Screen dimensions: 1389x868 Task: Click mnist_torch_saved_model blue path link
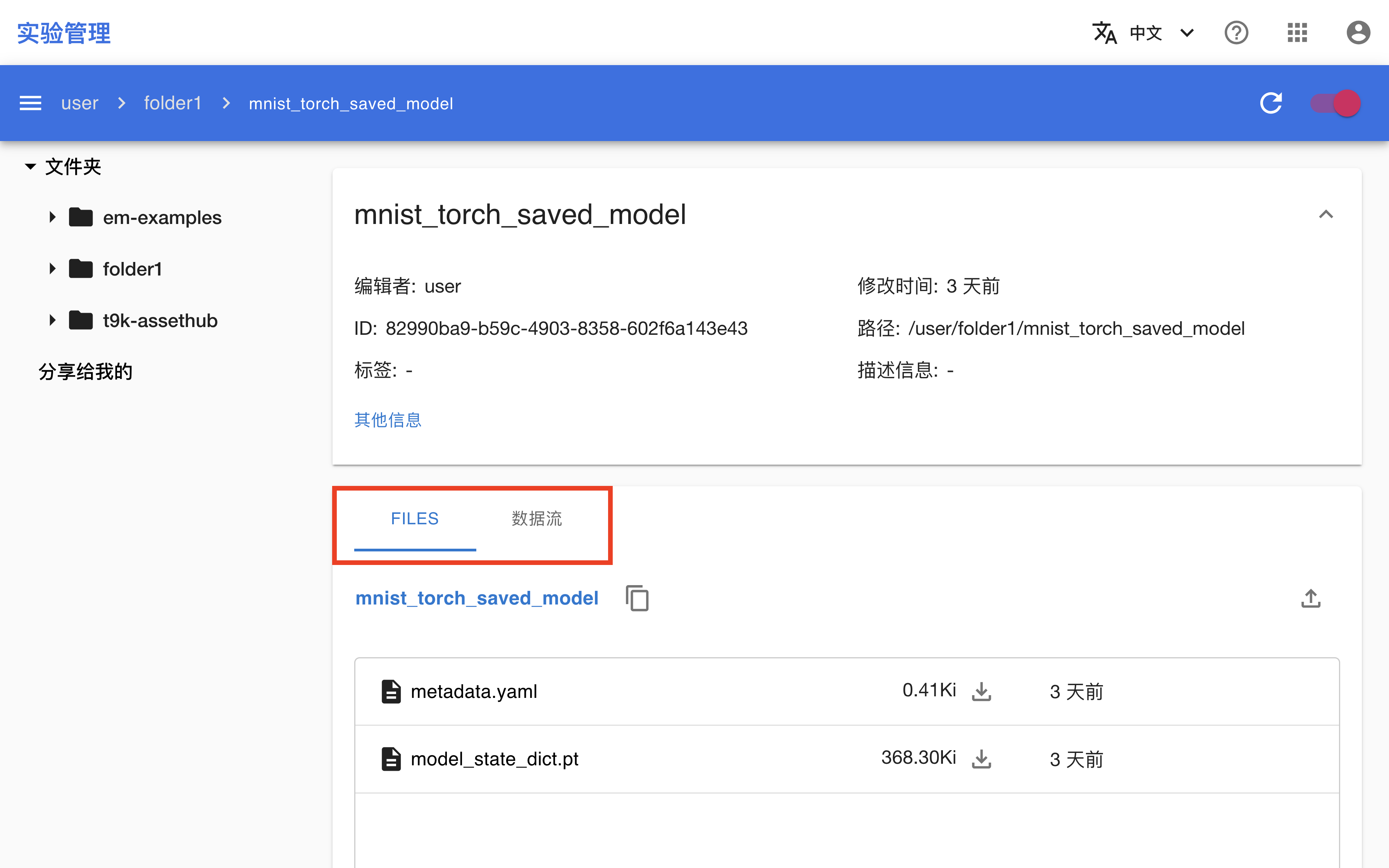(477, 598)
